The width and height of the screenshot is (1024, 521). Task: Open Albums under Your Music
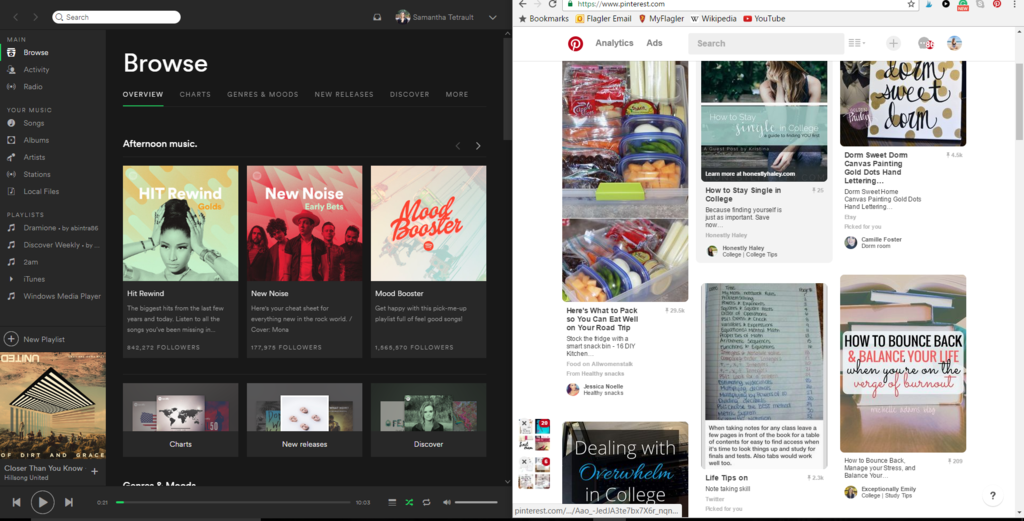pos(36,140)
